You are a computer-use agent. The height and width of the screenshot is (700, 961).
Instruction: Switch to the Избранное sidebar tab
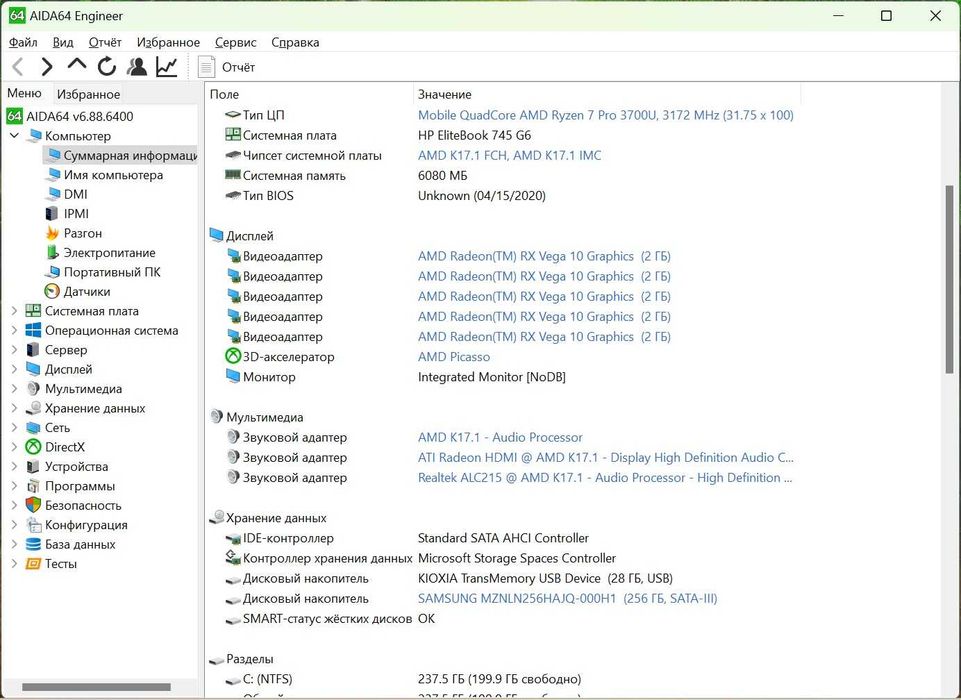tap(88, 94)
